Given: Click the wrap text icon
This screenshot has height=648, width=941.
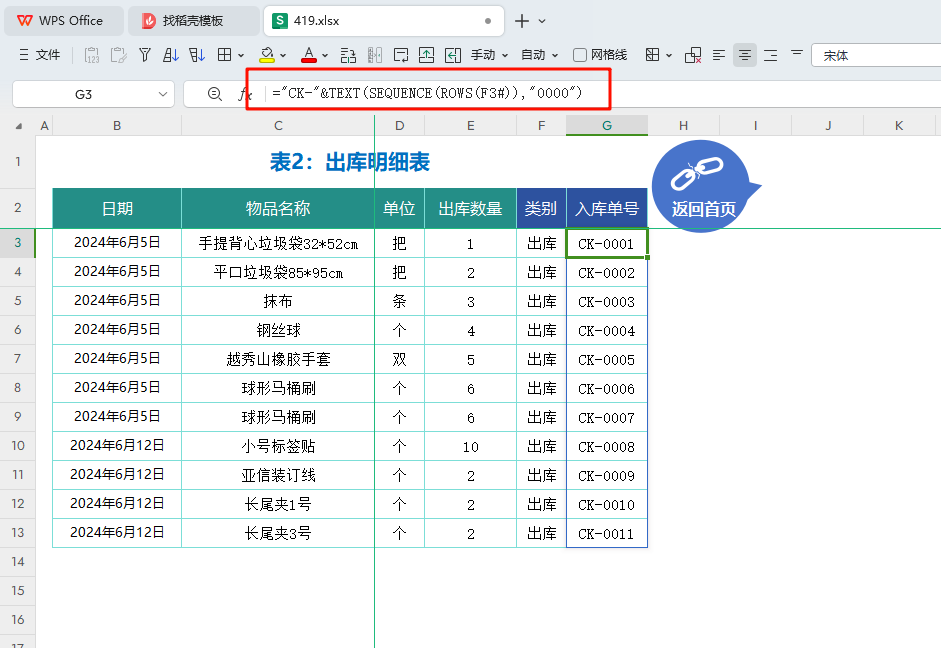Looking at the screenshot, I should (x=401, y=55).
